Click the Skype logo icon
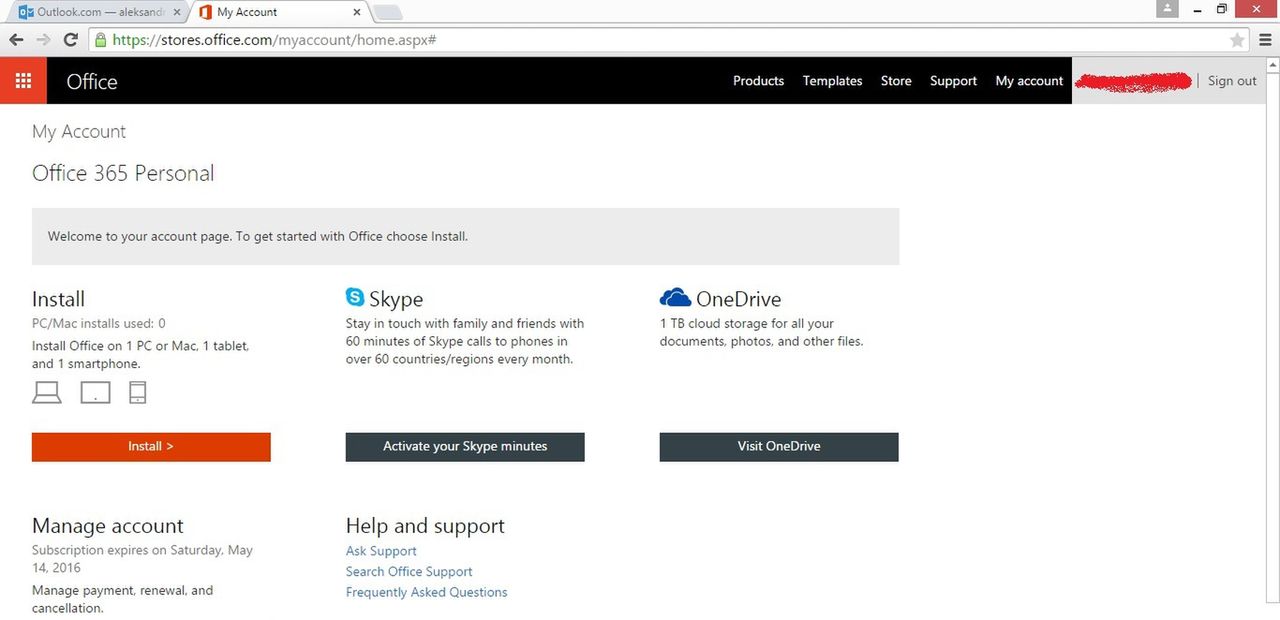1280x620 pixels. point(355,297)
